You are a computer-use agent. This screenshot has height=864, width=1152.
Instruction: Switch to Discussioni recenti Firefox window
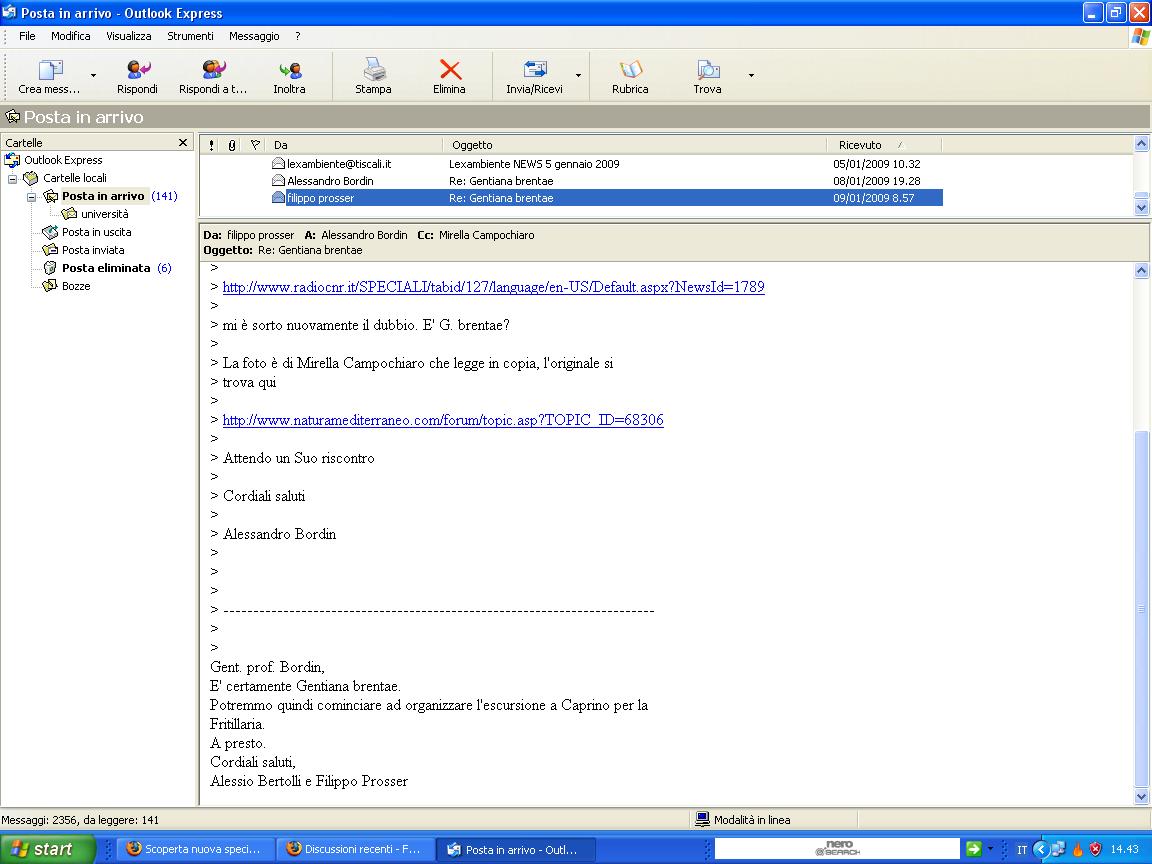(355, 849)
